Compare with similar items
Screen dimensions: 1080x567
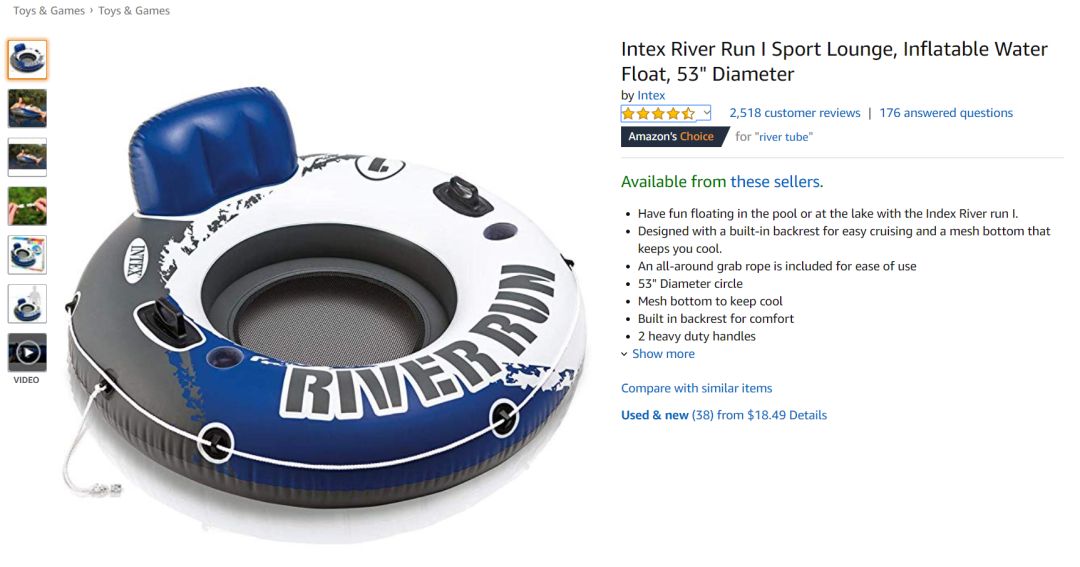click(x=696, y=388)
